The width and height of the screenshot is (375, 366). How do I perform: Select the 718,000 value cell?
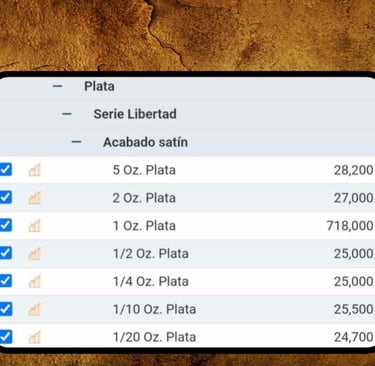click(350, 226)
